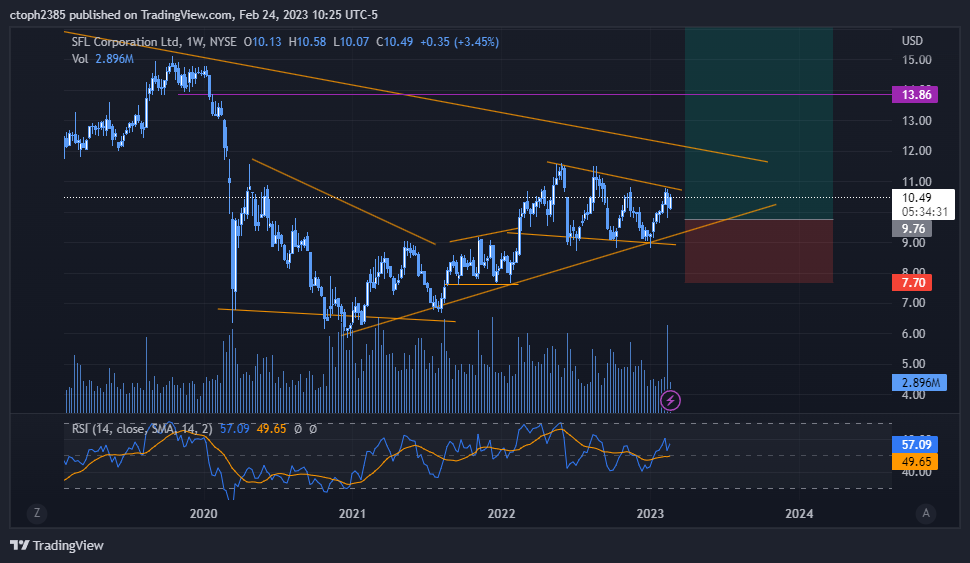Select the 7.70 red stop label

pyautogui.click(x=912, y=283)
